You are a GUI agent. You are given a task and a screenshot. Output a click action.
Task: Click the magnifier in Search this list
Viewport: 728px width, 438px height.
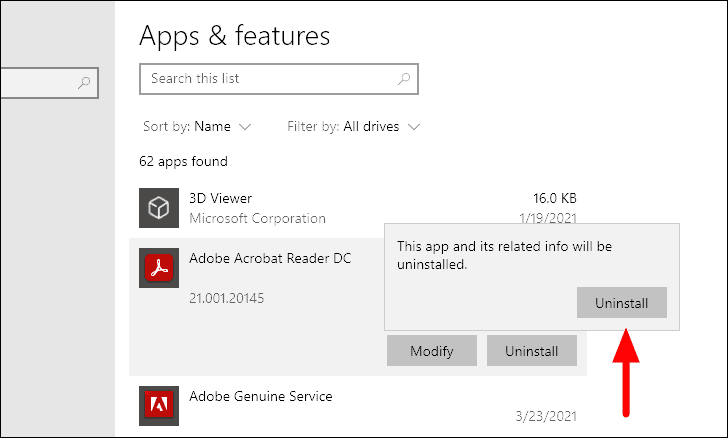pos(404,79)
